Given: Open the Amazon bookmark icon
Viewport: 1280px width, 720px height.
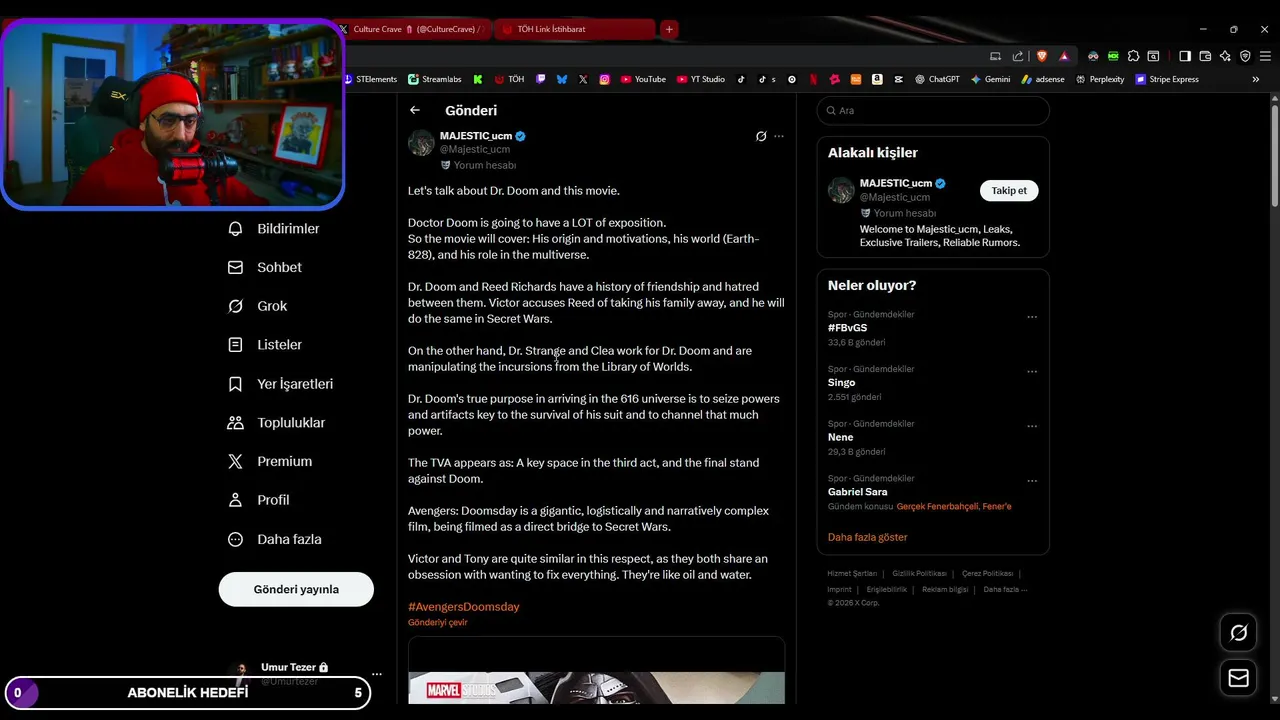Looking at the screenshot, I should coord(877,79).
